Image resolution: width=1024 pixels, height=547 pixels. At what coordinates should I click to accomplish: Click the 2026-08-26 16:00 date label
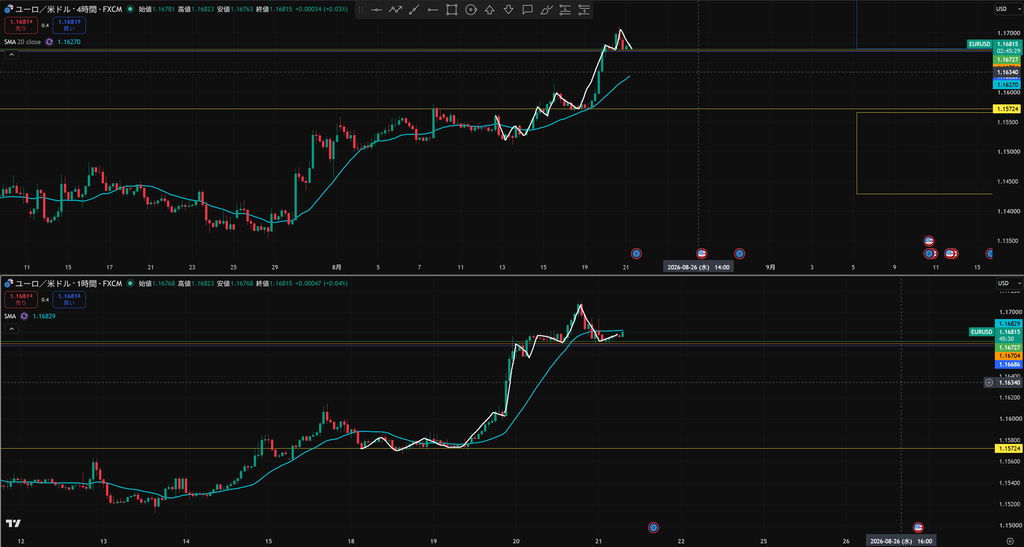tap(901, 541)
